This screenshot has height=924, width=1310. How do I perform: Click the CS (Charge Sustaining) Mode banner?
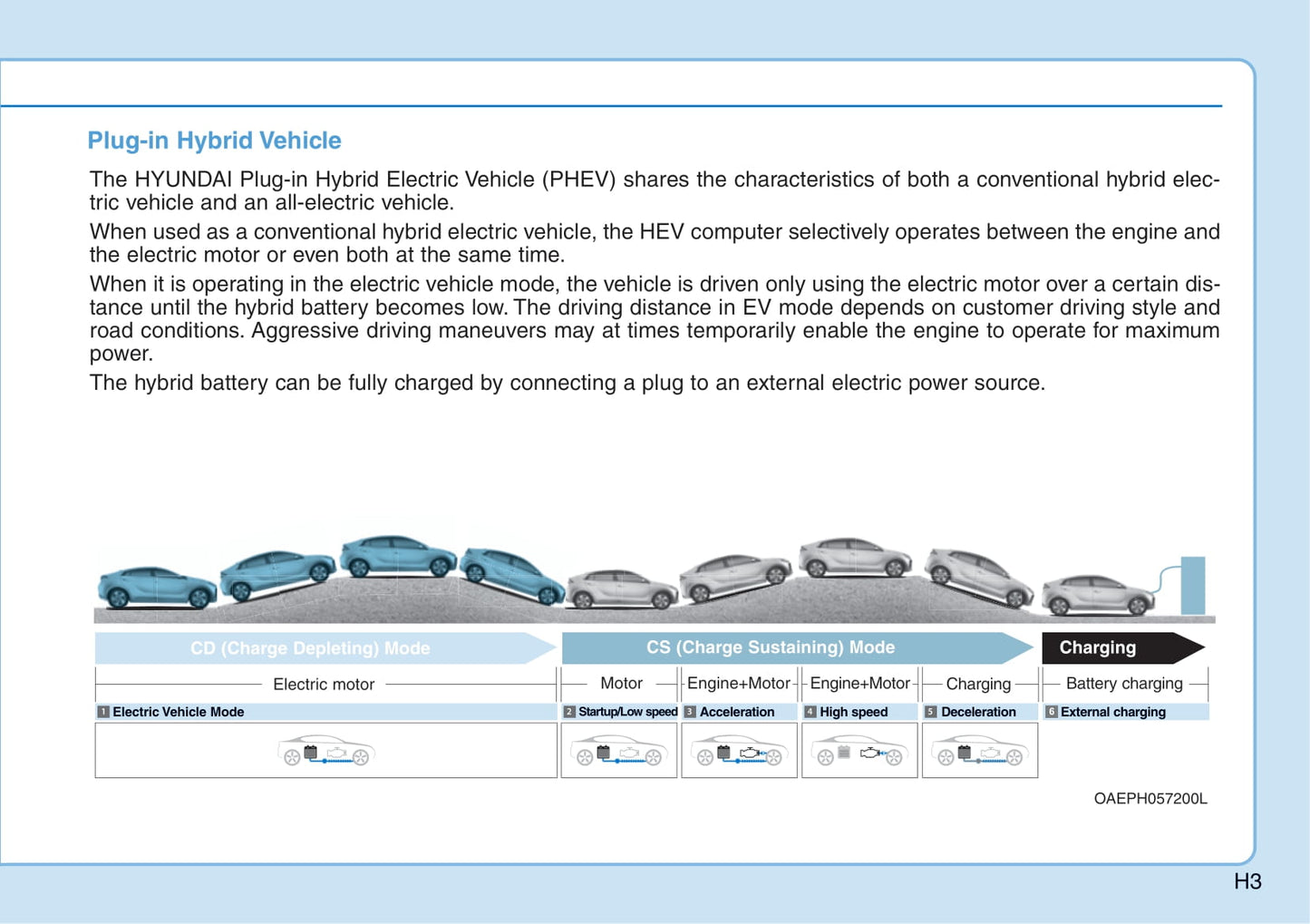click(x=771, y=647)
